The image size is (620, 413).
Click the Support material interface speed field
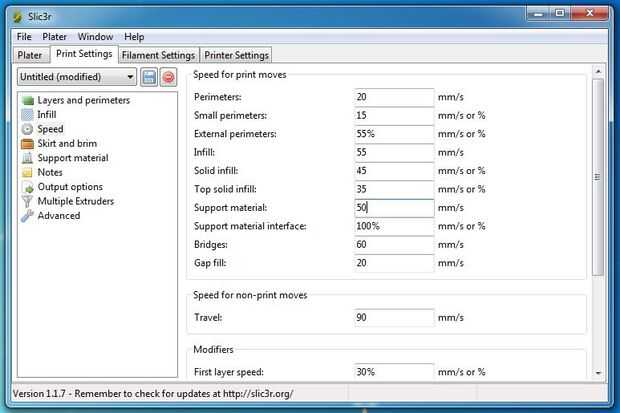(x=394, y=226)
